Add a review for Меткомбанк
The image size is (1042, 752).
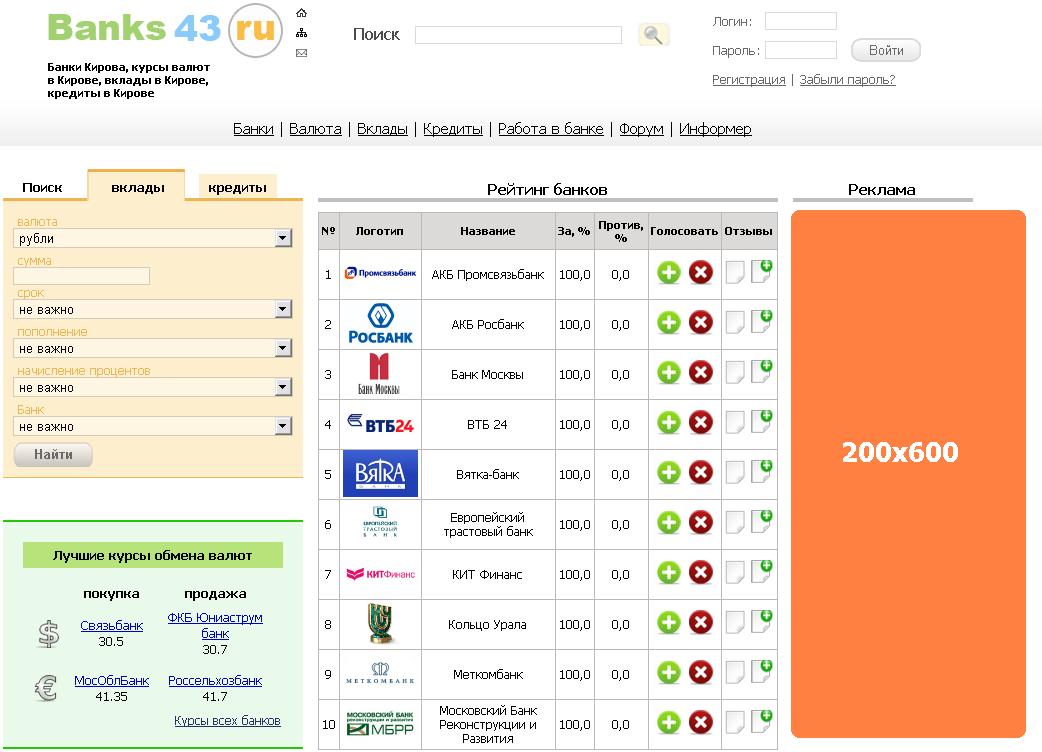(x=762, y=672)
